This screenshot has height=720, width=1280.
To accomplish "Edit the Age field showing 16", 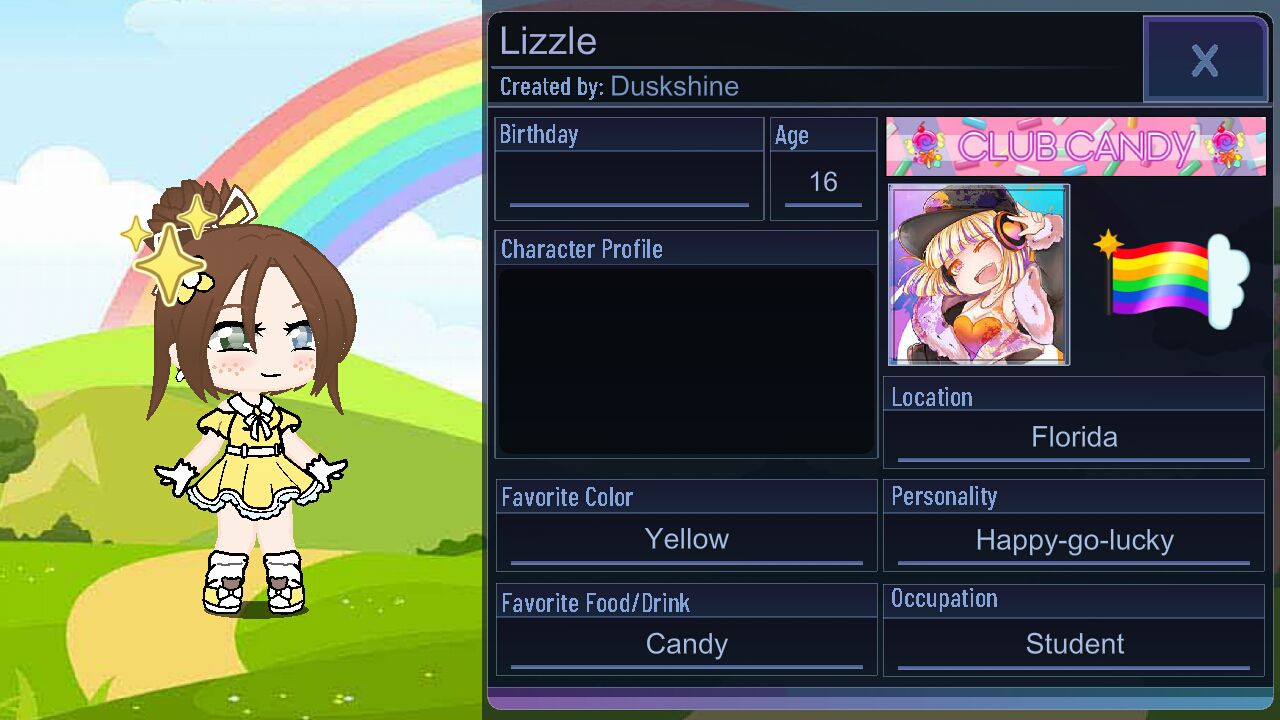I will [x=823, y=185].
